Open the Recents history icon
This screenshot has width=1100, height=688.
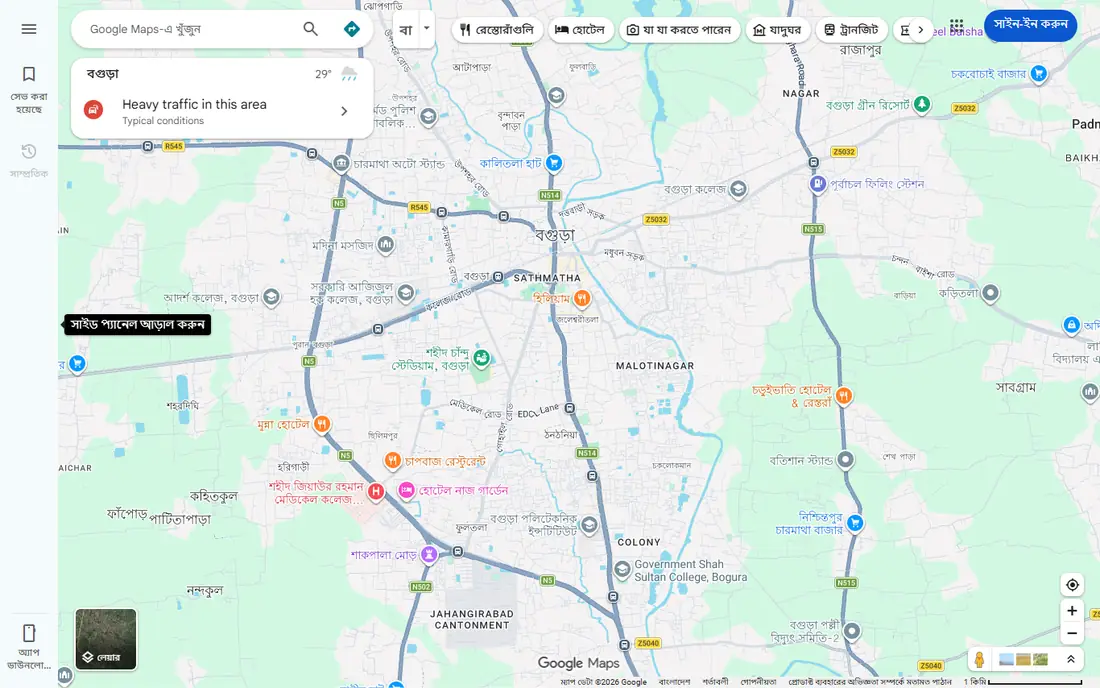(x=29, y=151)
